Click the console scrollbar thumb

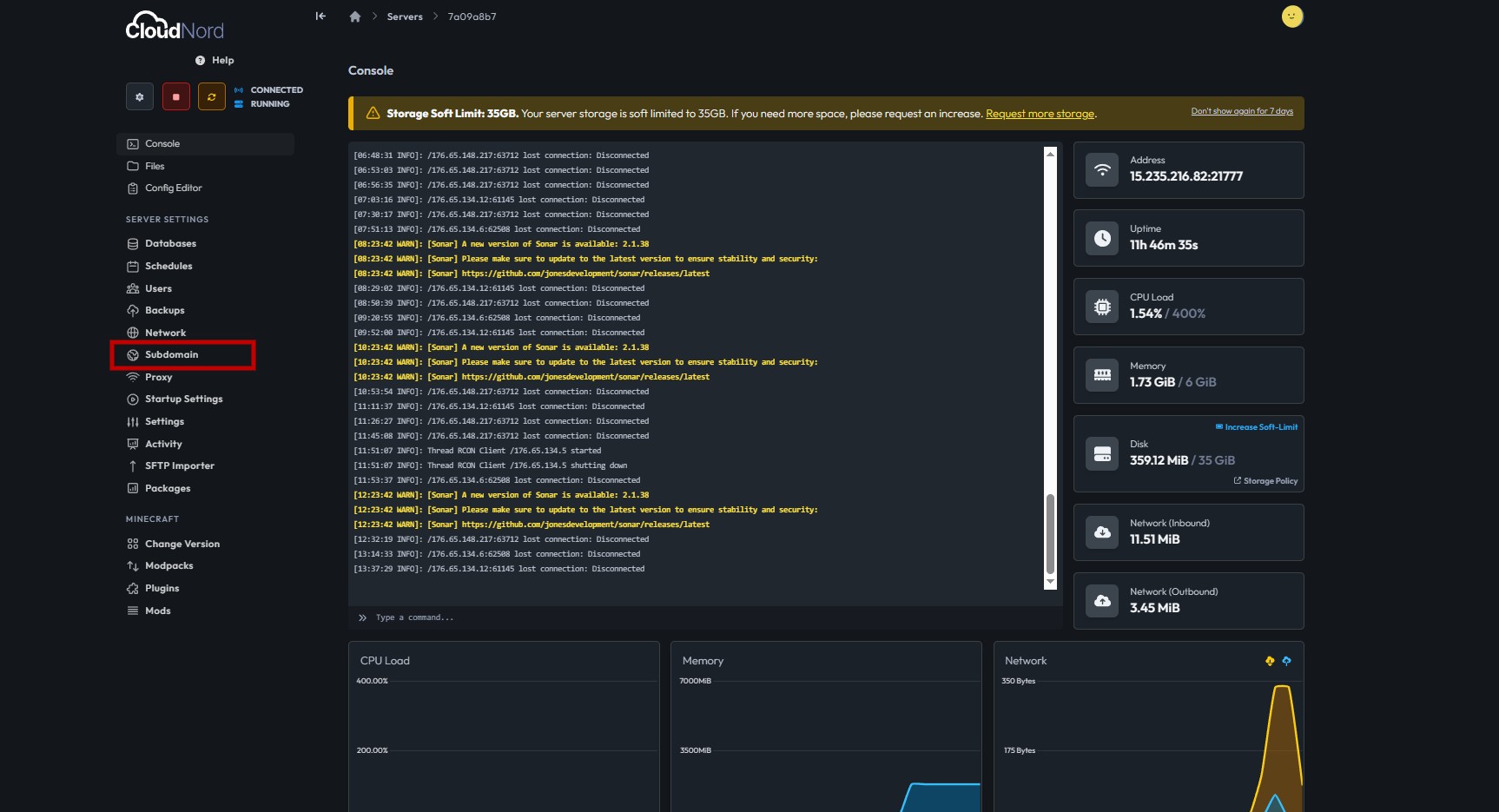[1050, 533]
